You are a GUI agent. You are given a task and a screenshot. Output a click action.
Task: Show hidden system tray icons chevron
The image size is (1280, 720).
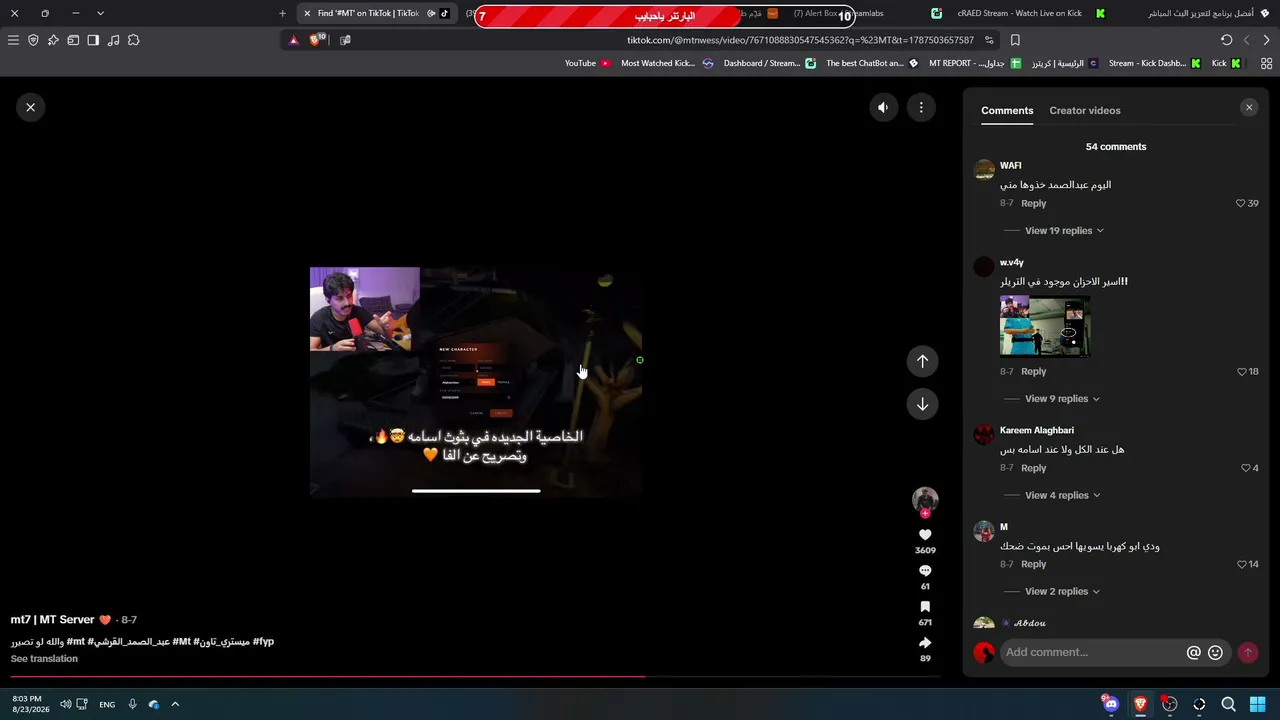tap(175, 704)
